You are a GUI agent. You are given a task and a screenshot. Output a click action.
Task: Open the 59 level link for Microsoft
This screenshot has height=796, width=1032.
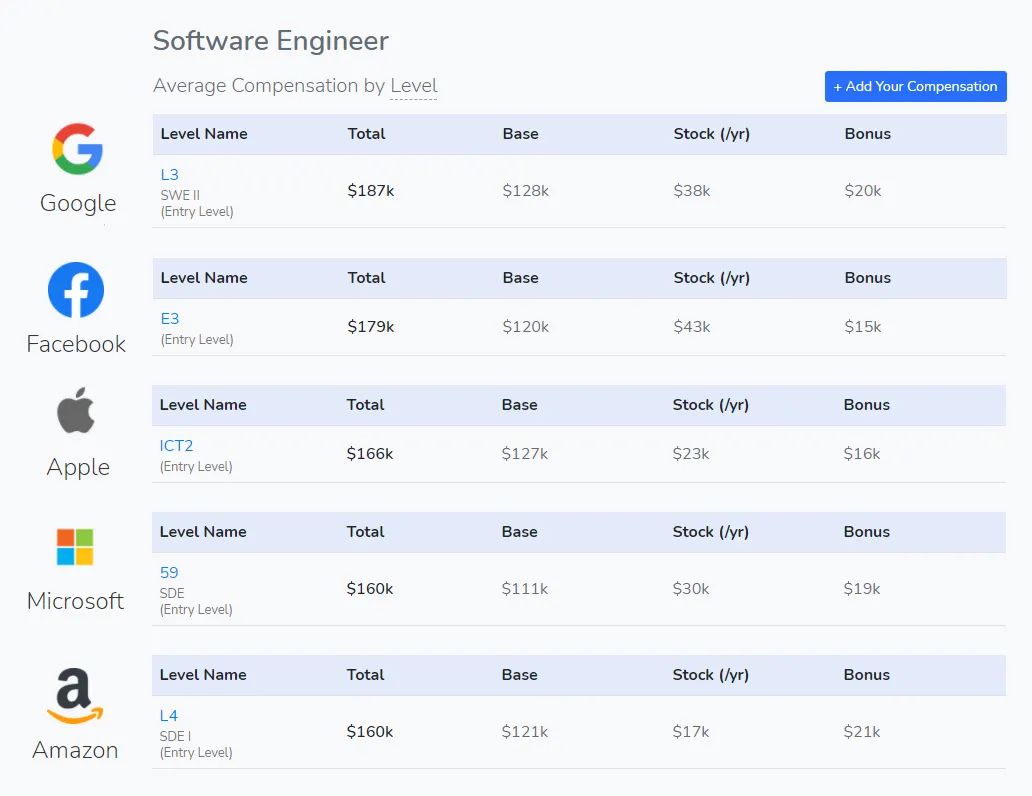[169, 573]
